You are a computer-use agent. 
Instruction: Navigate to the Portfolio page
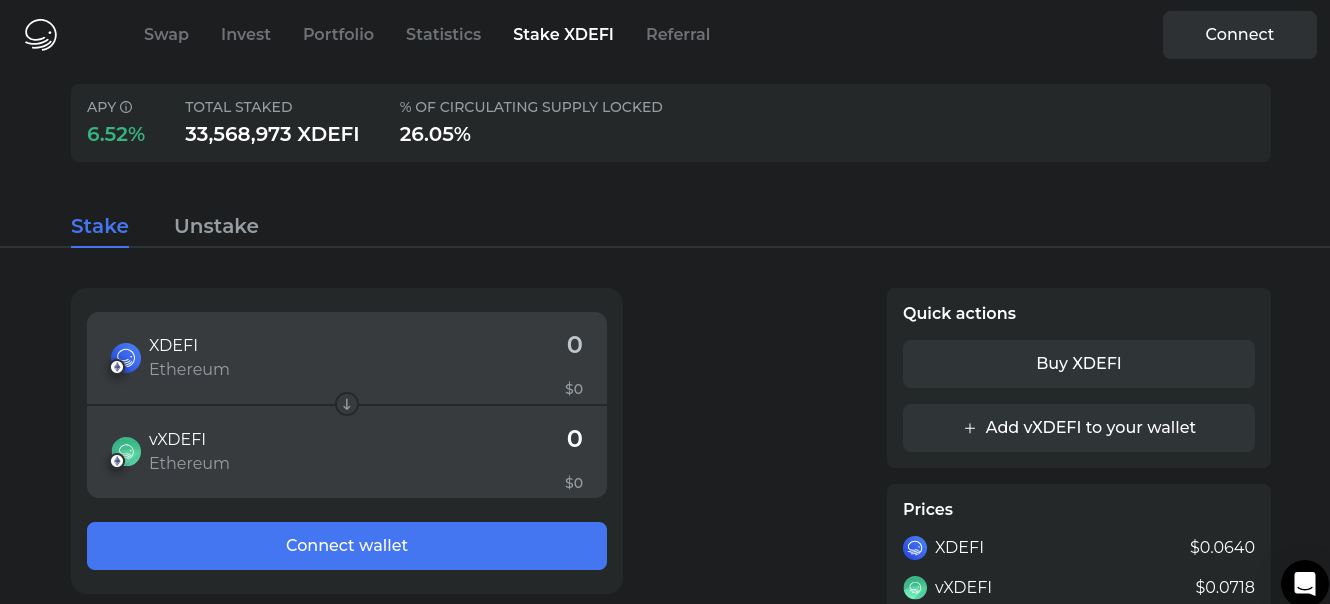pyautogui.click(x=338, y=34)
